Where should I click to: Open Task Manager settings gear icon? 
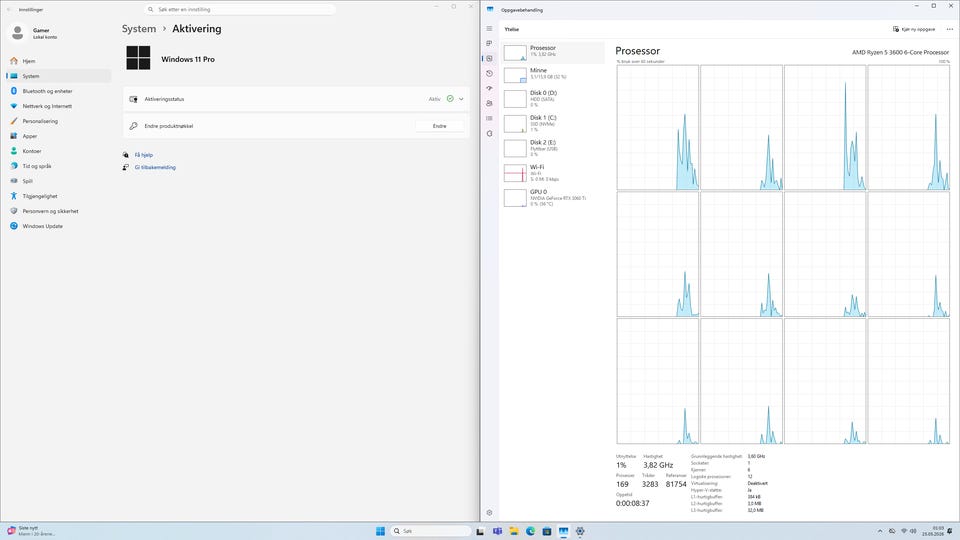click(489, 512)
